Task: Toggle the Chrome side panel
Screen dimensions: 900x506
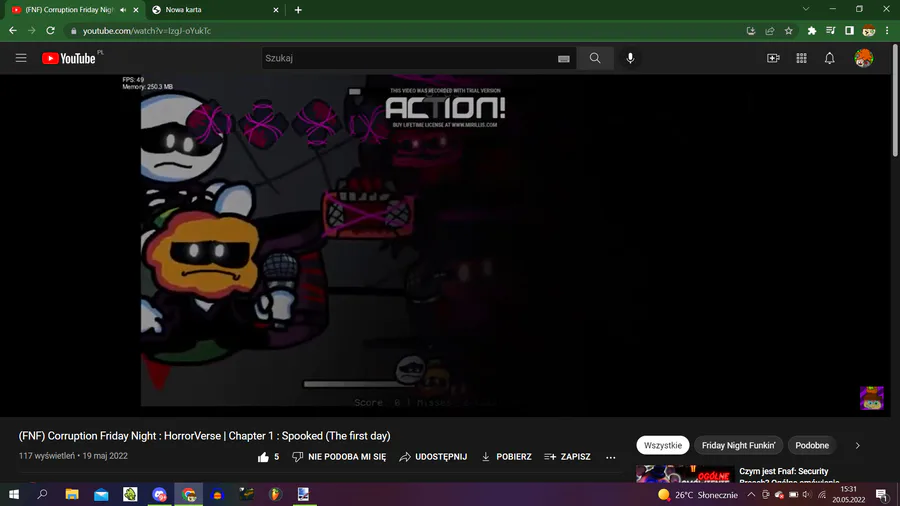Action: point(849,31)
